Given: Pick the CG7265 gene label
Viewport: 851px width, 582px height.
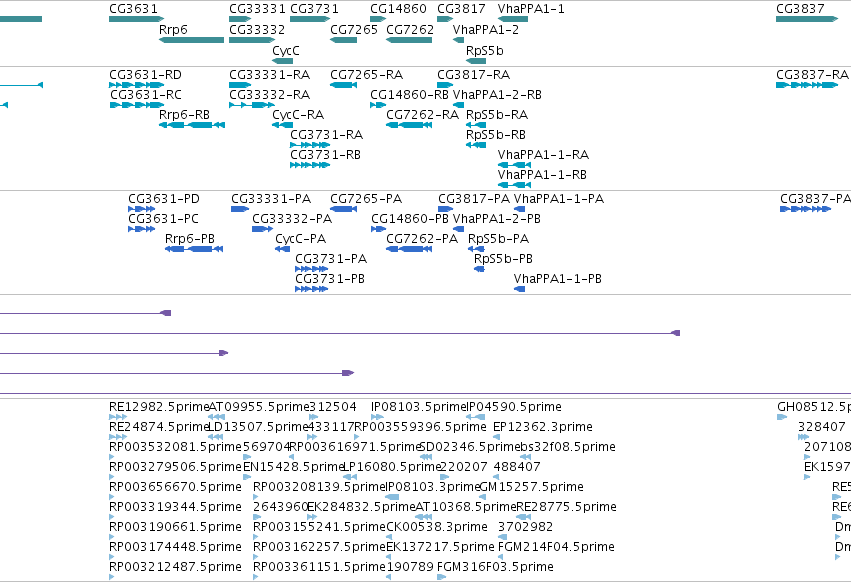Looking at the screenshot, I should pos(354,29).
